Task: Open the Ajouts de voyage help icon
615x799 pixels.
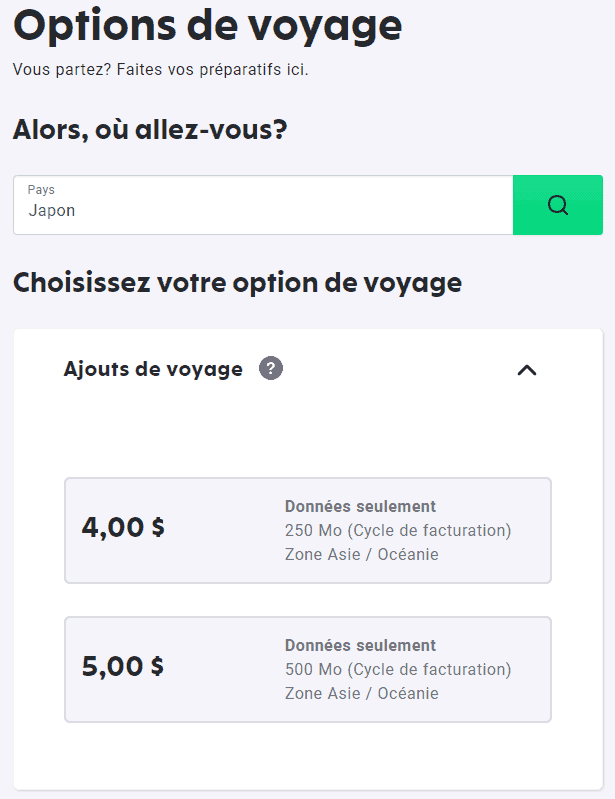Action: [x=271, y=369]
